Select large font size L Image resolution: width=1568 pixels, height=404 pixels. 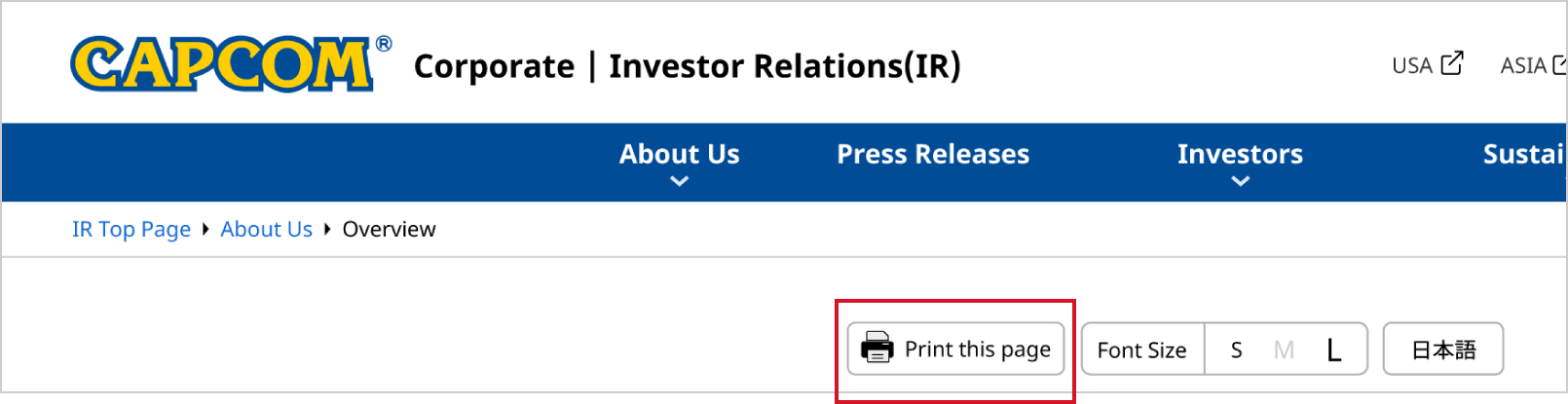tap(1333, 349)
